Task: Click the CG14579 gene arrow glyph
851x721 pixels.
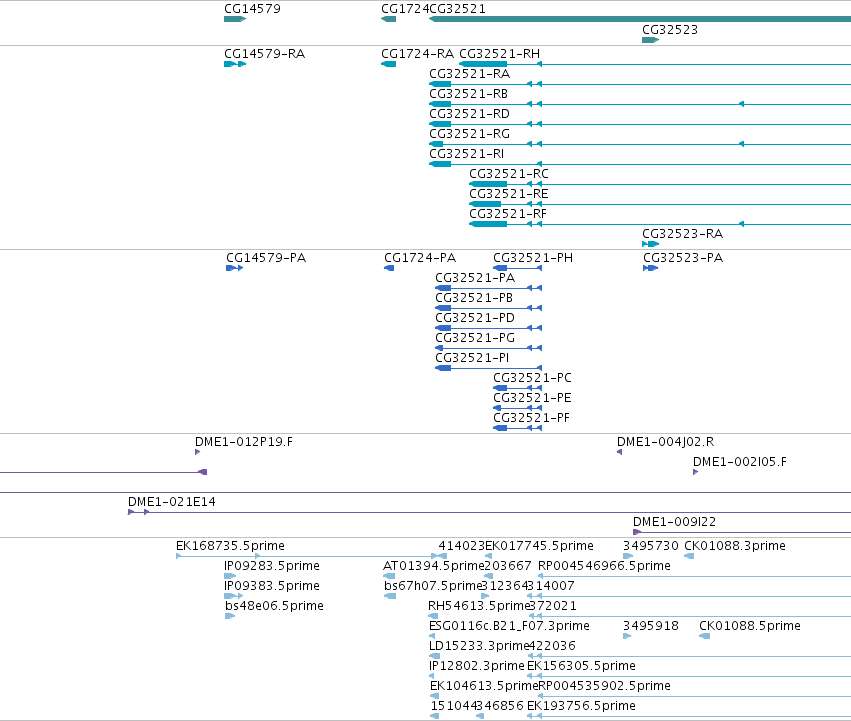Action: (235, 19)
